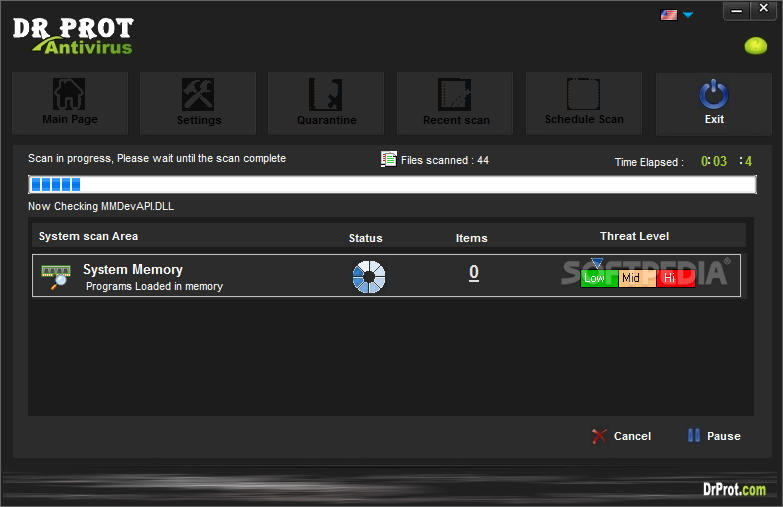
Task: Click the Threat Level column header
Action: coord(634,236)
